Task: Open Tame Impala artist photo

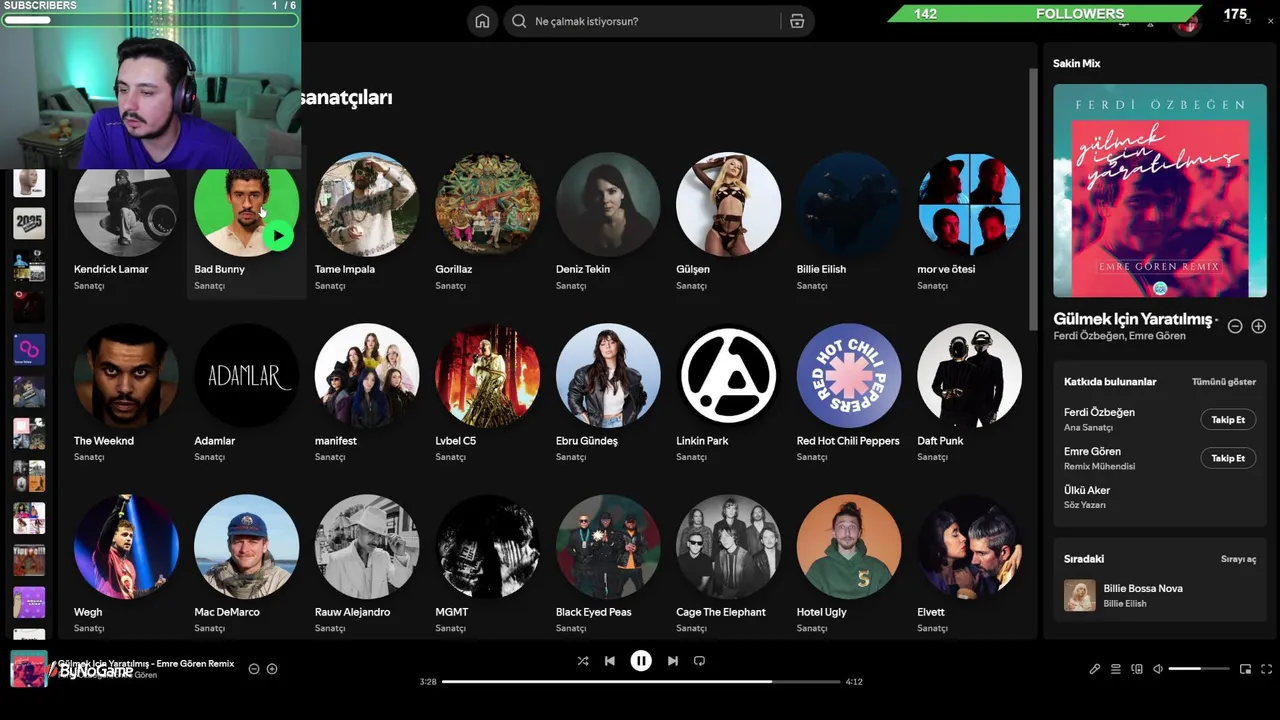Action: 367,205
